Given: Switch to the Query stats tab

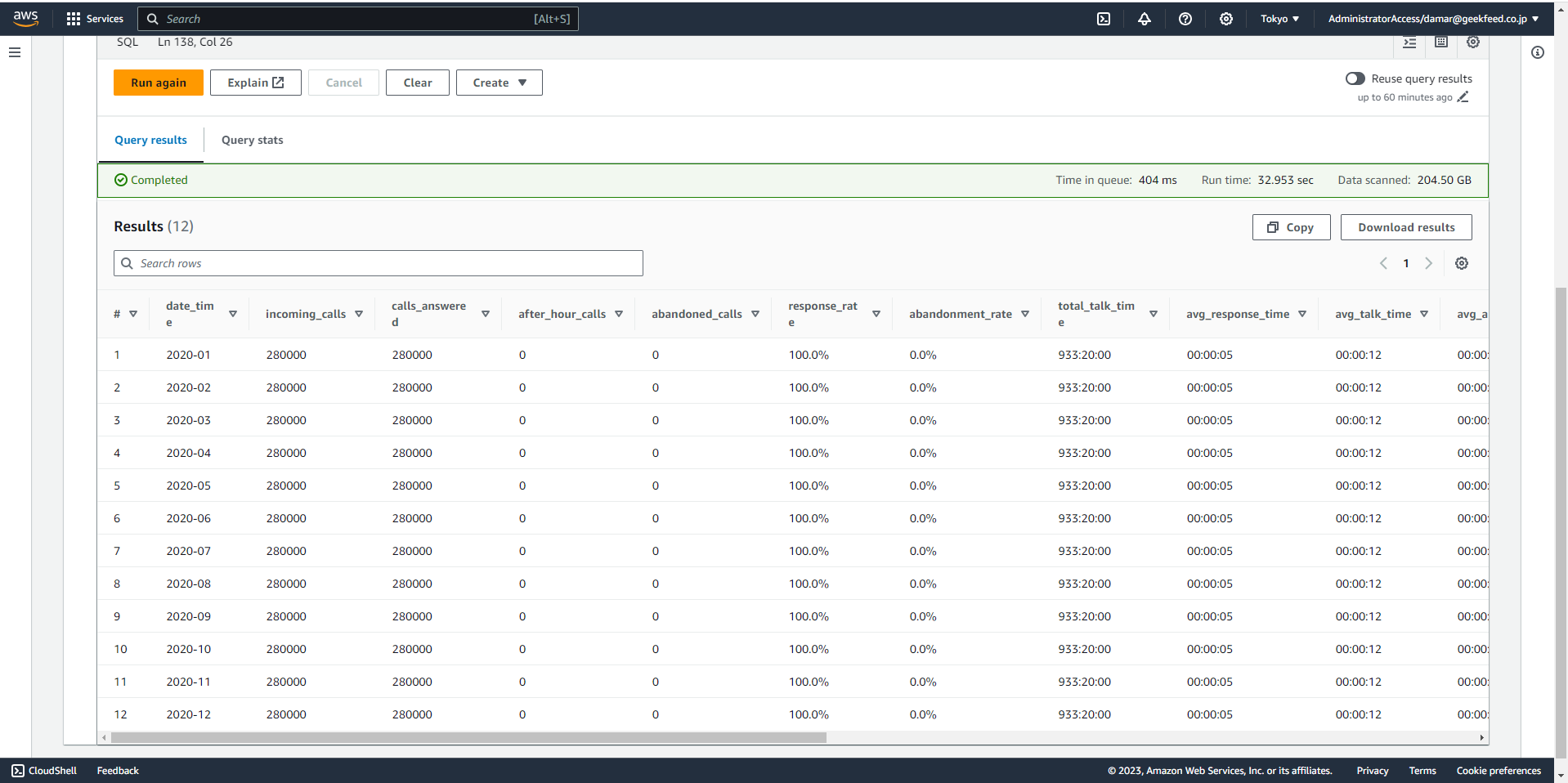Looking at the screenshot, I should pos(252,140).
